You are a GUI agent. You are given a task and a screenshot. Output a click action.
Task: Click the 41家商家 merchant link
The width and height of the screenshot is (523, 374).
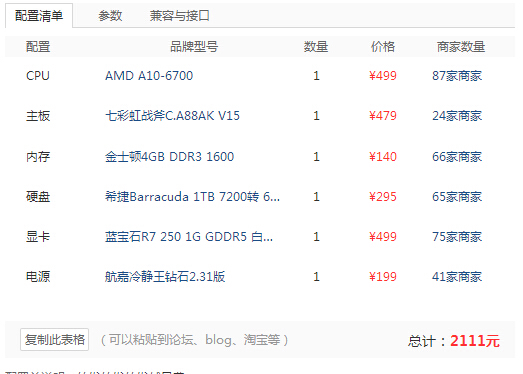click(x=457, y=277)
